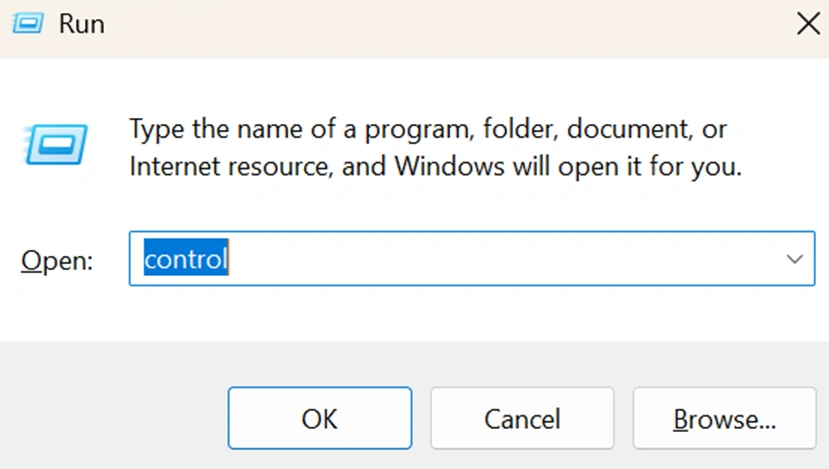Expand the Open command history dropdown
The image size is (829, 469).
pos(795,259)
